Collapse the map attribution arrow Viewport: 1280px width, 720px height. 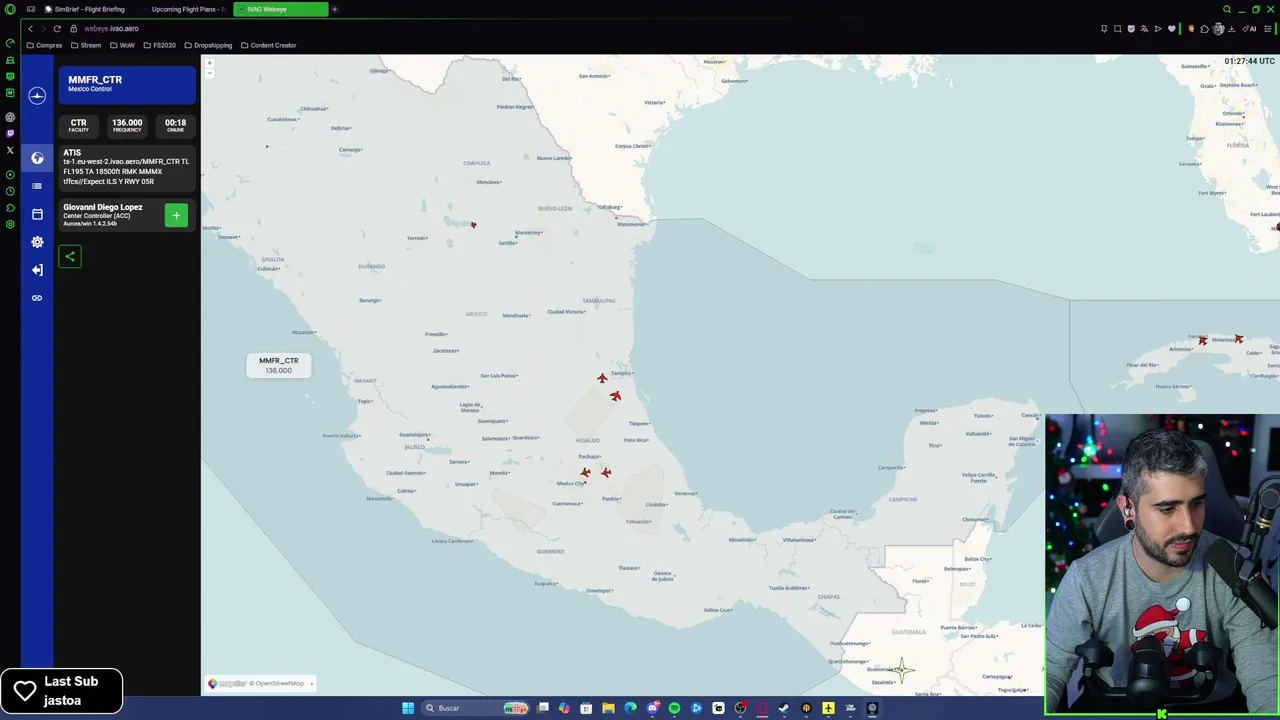[x=311, y=683]
